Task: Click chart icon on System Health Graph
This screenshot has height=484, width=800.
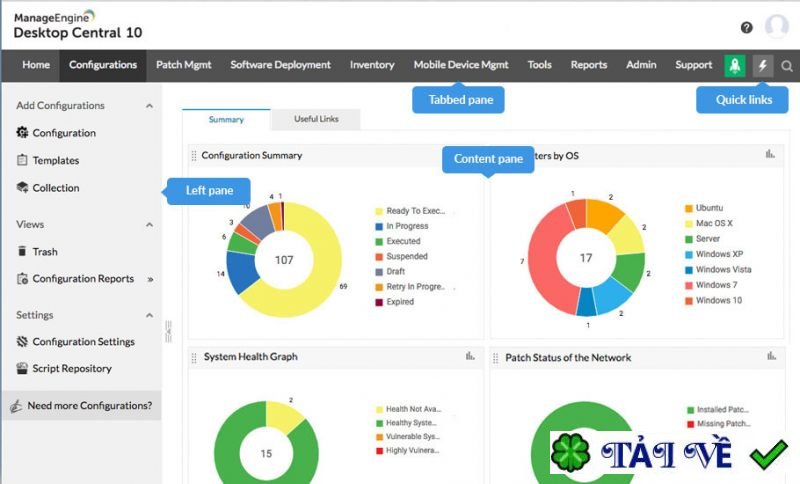Action: coord(470,356)
